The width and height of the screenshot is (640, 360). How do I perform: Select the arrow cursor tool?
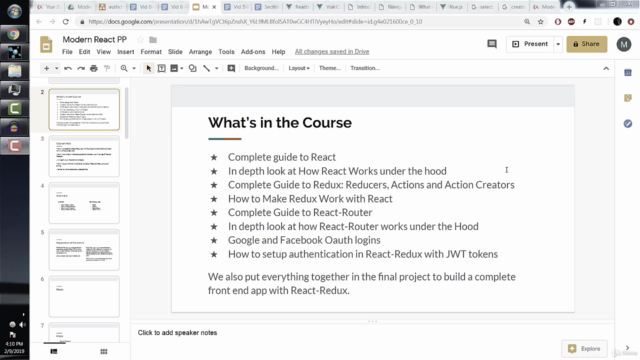149,68
